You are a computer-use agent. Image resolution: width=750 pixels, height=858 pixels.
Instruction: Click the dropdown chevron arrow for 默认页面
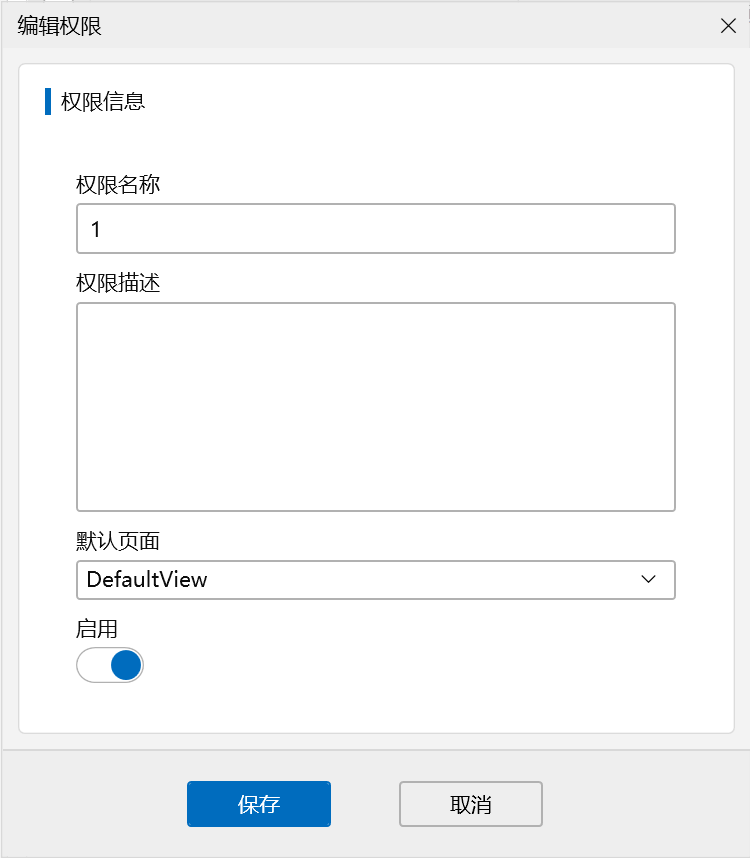coord(648,579)
